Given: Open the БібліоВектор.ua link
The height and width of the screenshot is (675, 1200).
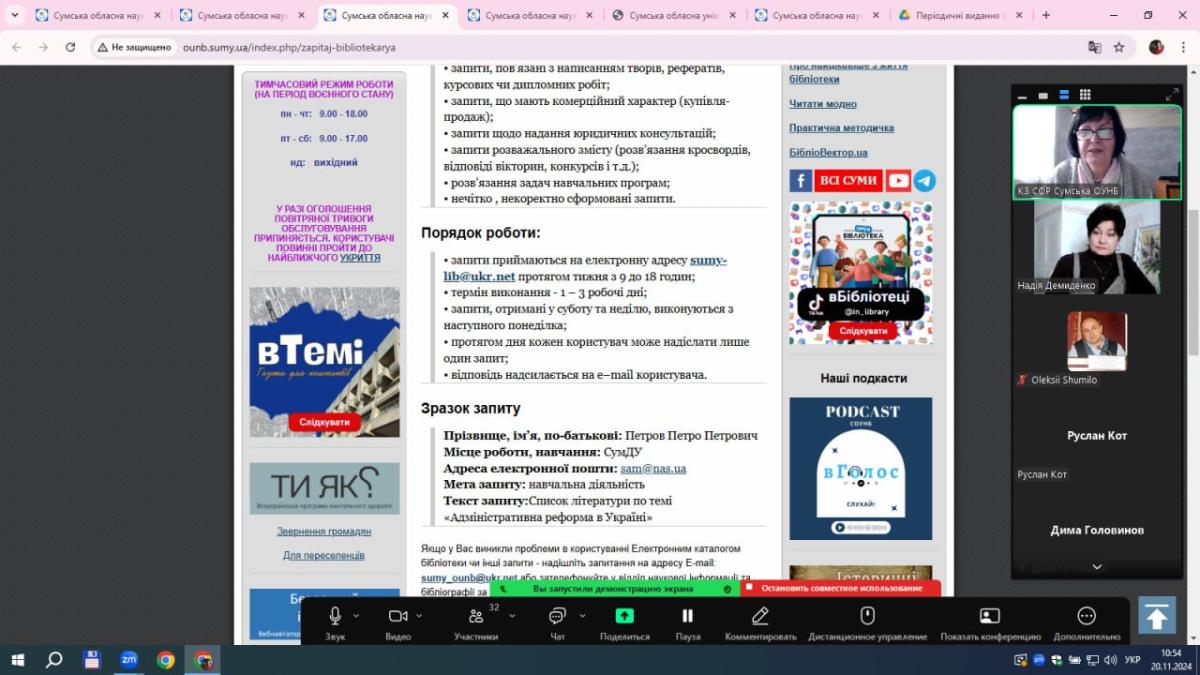Looking at the screenshot, I should (x=828, y=152).
